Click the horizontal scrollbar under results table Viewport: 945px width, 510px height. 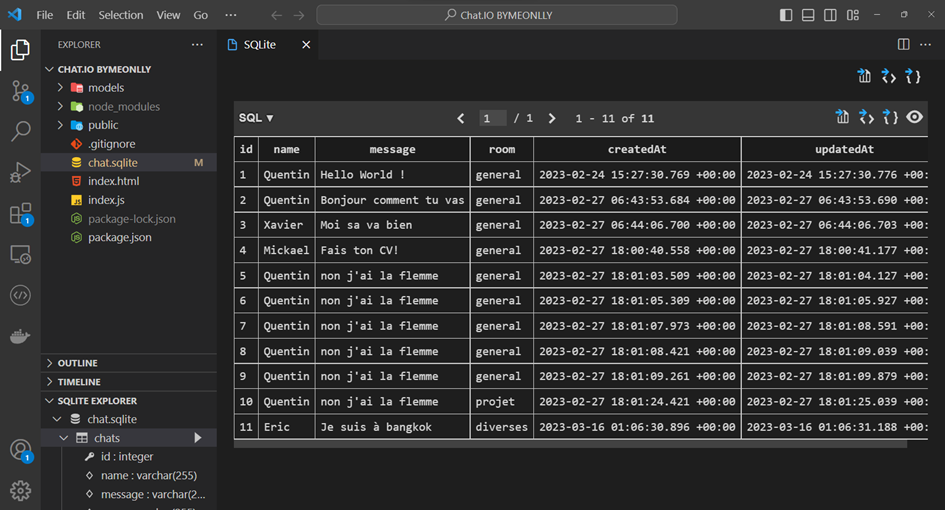(x=570, y=444)
